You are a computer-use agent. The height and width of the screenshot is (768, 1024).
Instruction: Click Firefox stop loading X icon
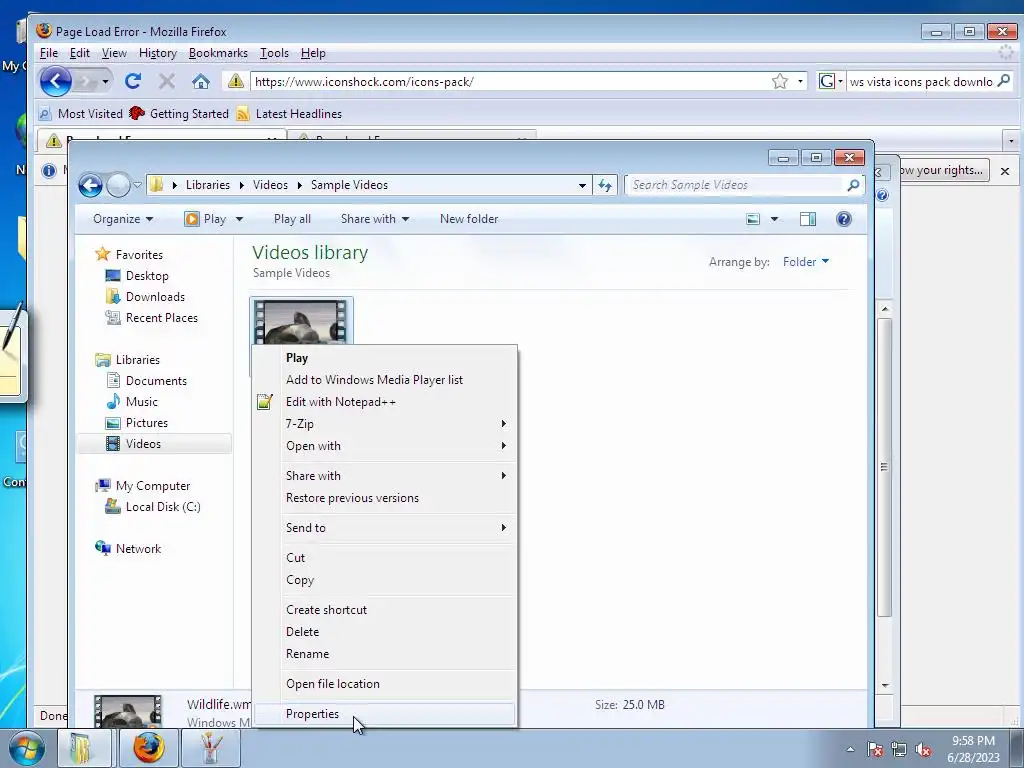(x=167, y=81)
